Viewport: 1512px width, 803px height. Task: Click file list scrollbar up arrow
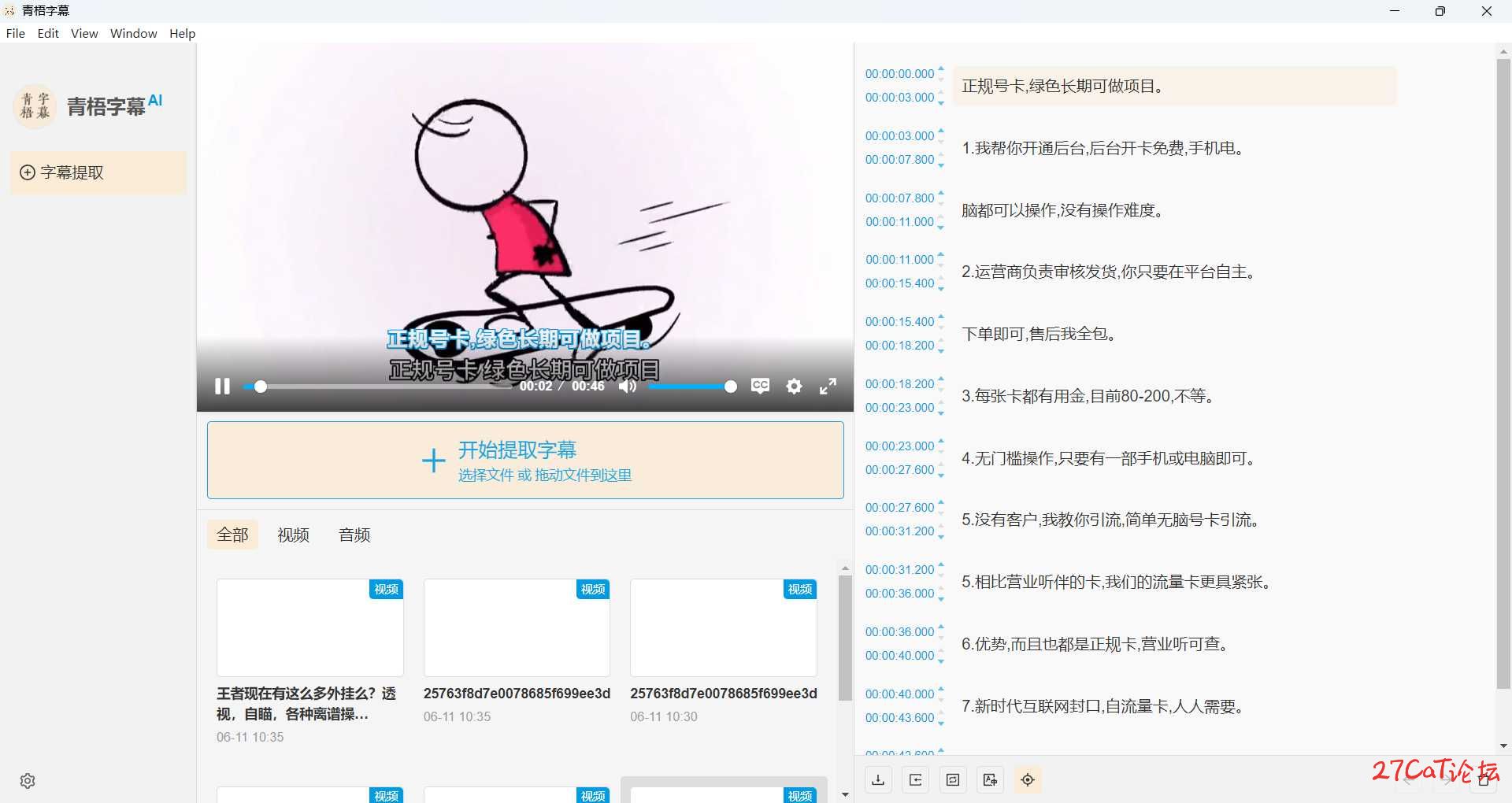pos(845,568)
